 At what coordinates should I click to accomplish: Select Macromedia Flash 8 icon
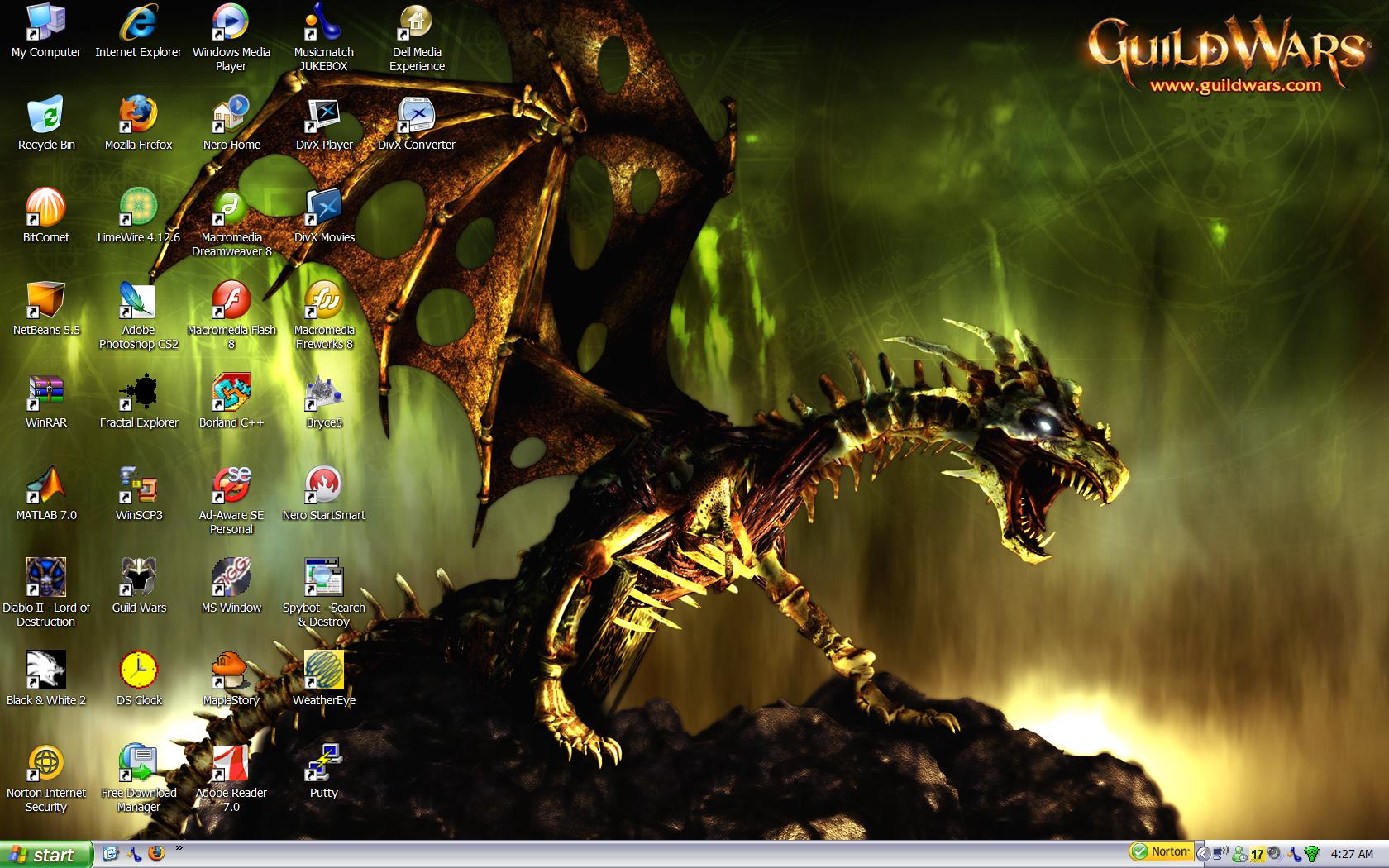pyautogui.click(x=231, y=317)
